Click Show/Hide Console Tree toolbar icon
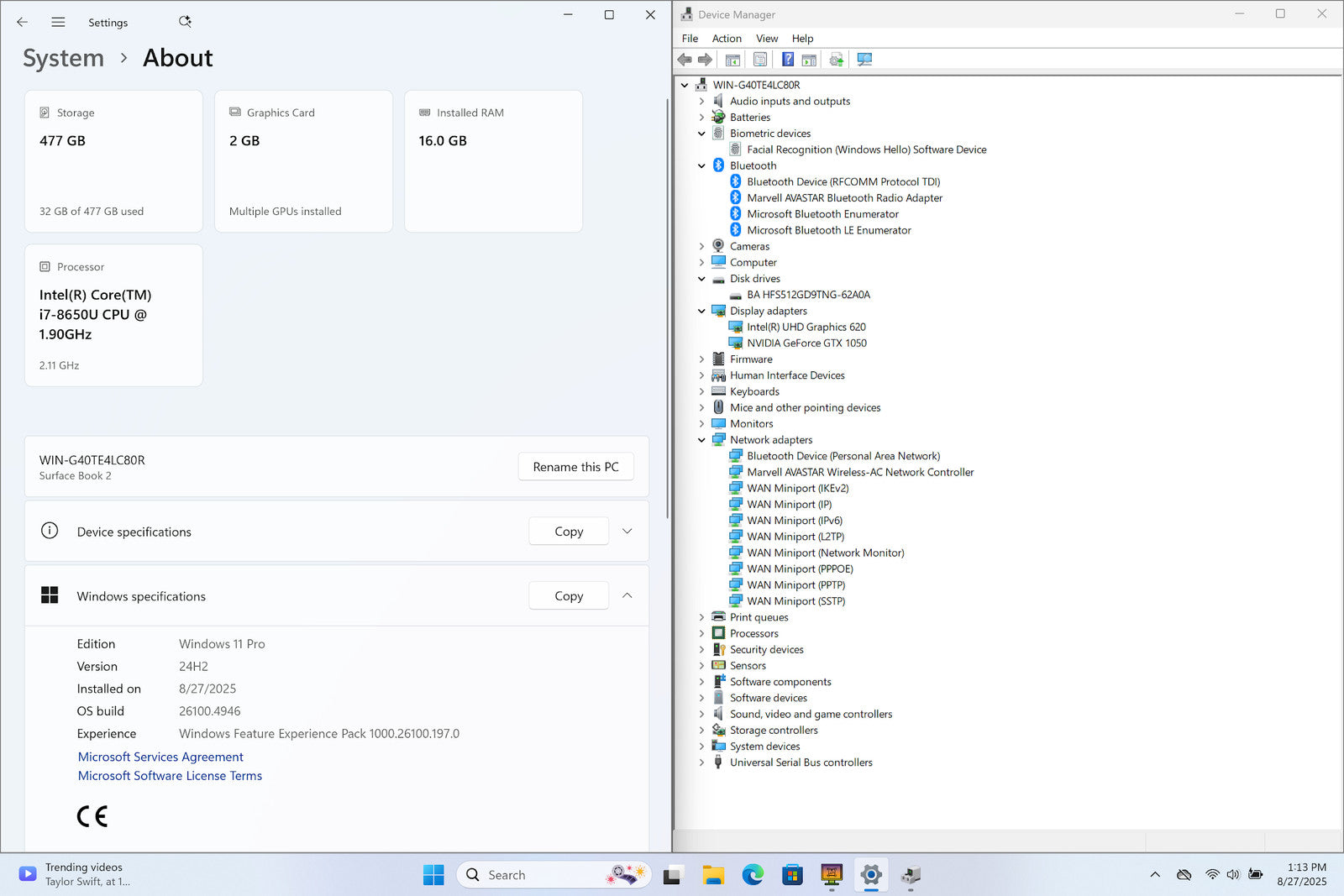The width and height of the screenshot is (1344, 896). [732, 60]
